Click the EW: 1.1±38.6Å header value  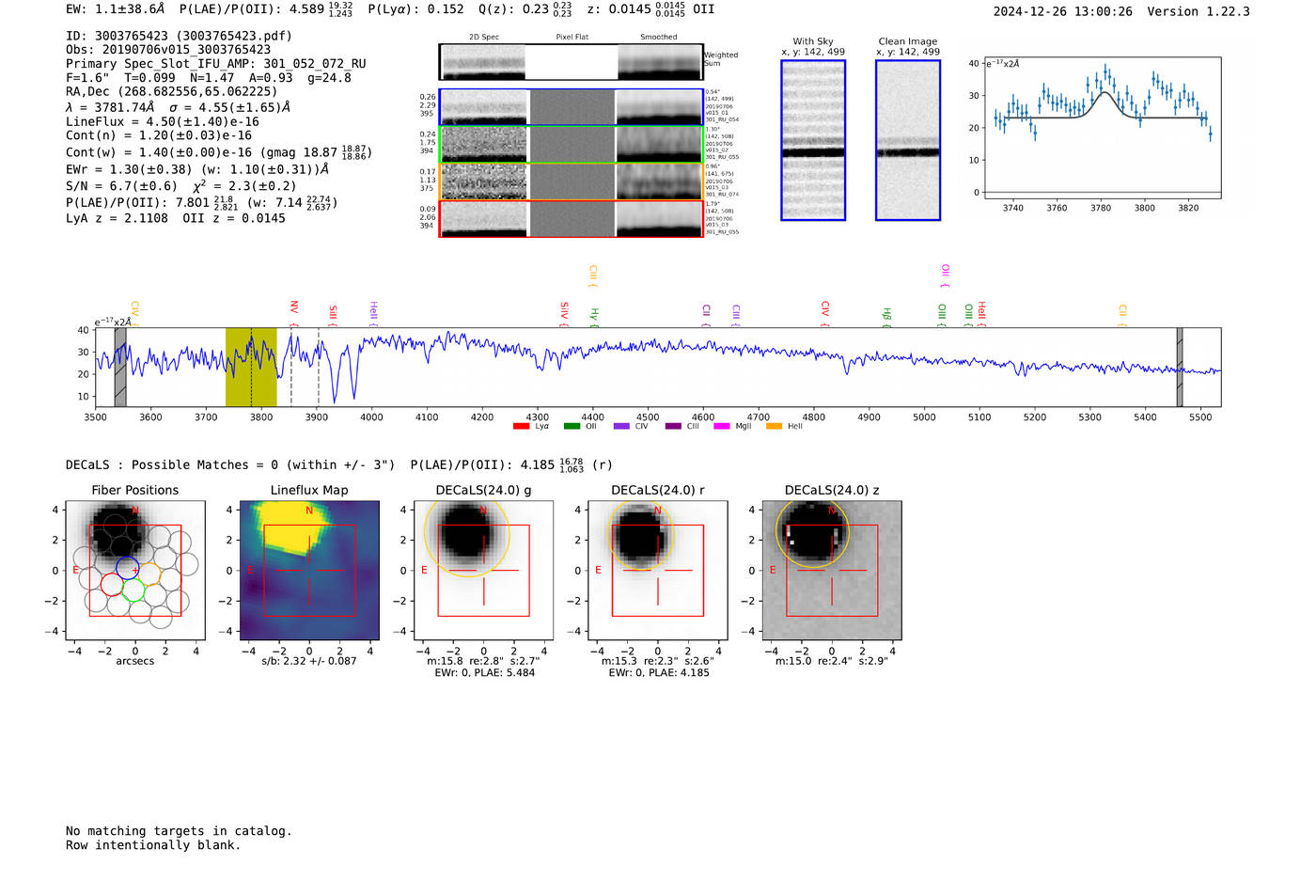[x=115, y=8]
